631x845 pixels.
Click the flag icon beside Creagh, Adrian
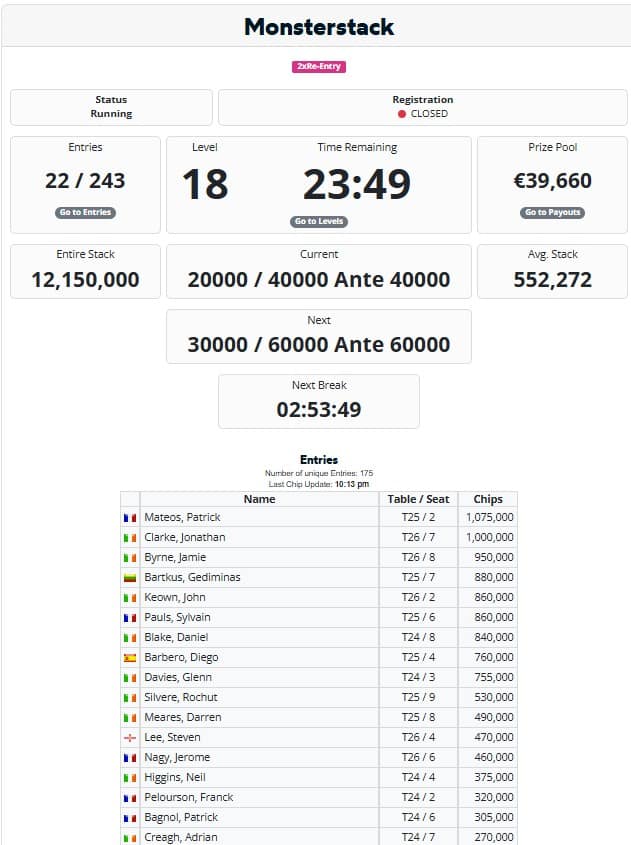click(x=129, y=838)
